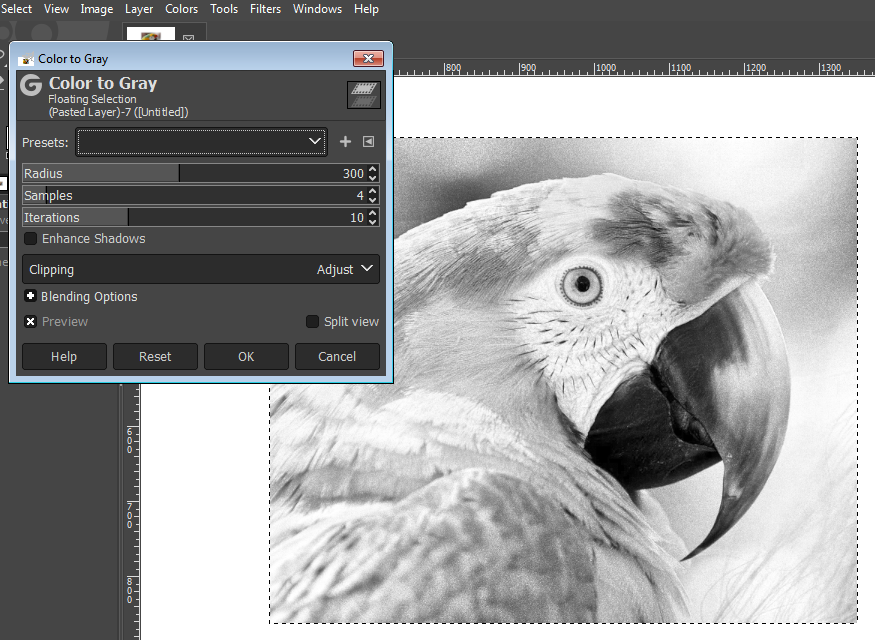
Task: Click the OK button
Action: (246, 357)
